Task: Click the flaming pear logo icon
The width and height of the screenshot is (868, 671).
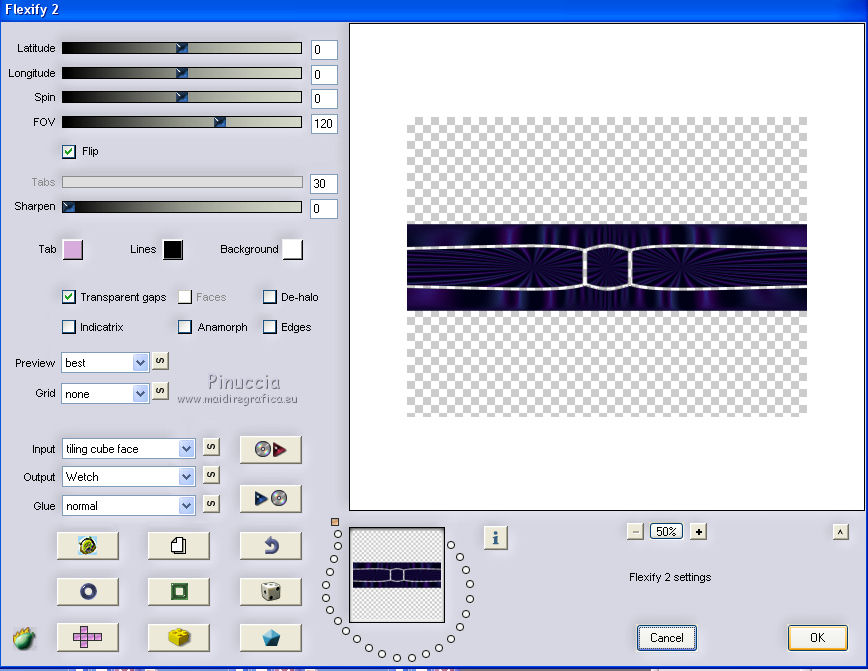Action: pyautogui.click(x=24, y=638)
